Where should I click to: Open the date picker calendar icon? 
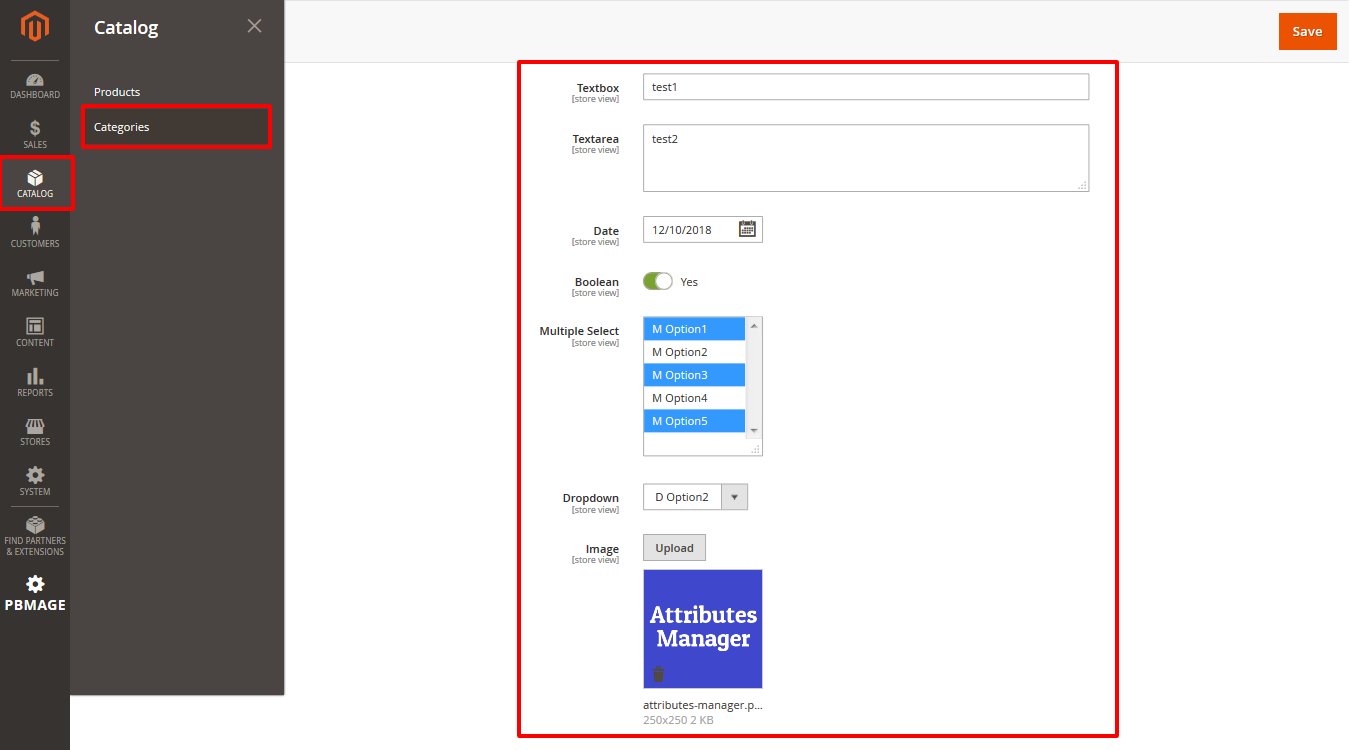click(x=747, y=229)
